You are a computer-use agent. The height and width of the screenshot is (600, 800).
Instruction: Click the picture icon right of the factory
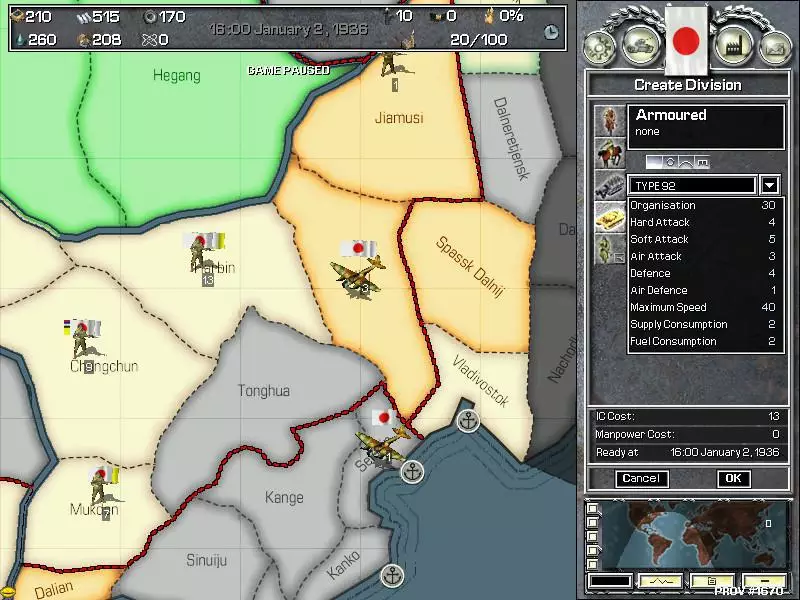tap(776, 43)
